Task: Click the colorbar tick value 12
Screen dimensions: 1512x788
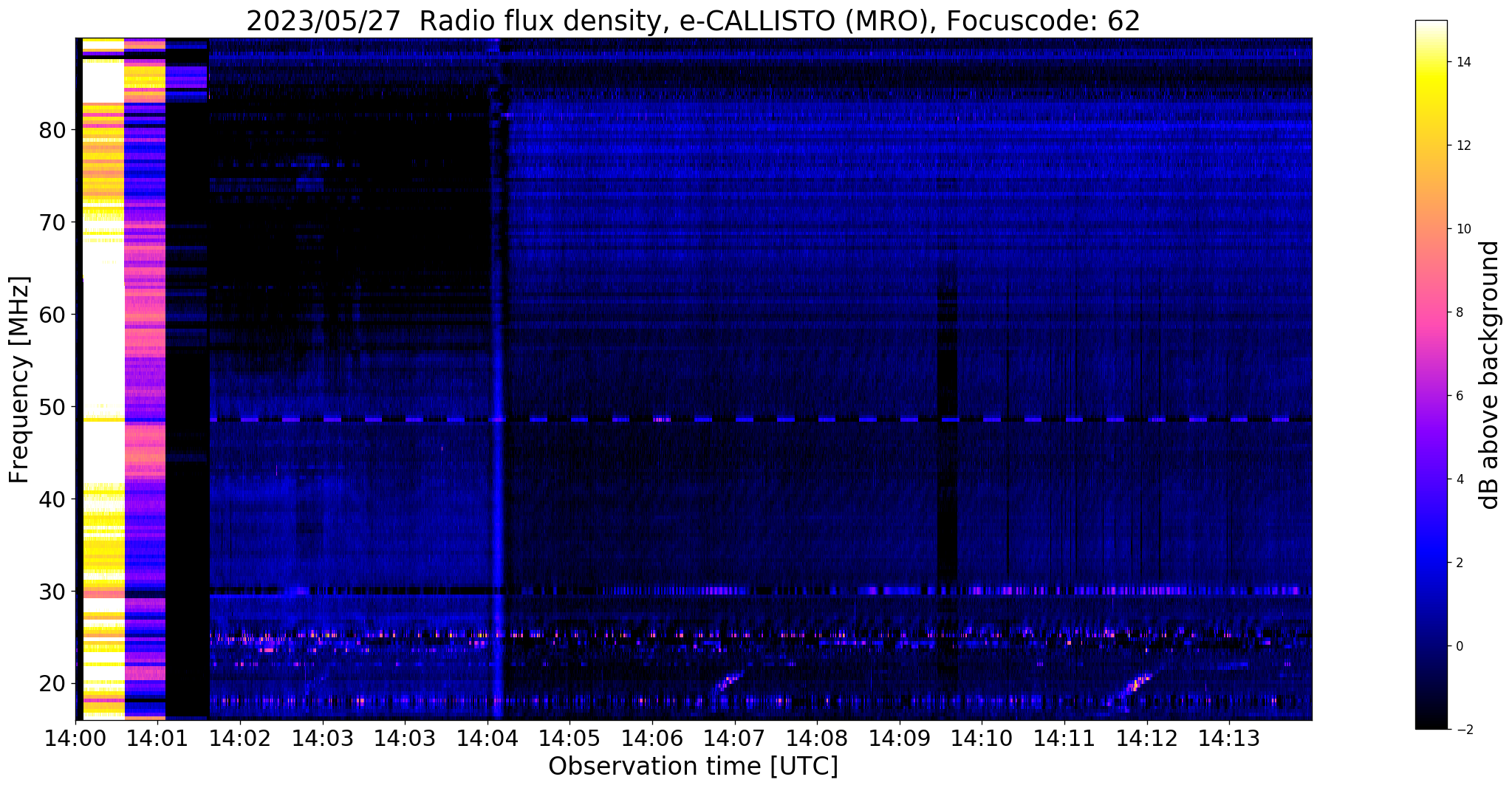Action: pyautogui.click(x=1463, y=145)
